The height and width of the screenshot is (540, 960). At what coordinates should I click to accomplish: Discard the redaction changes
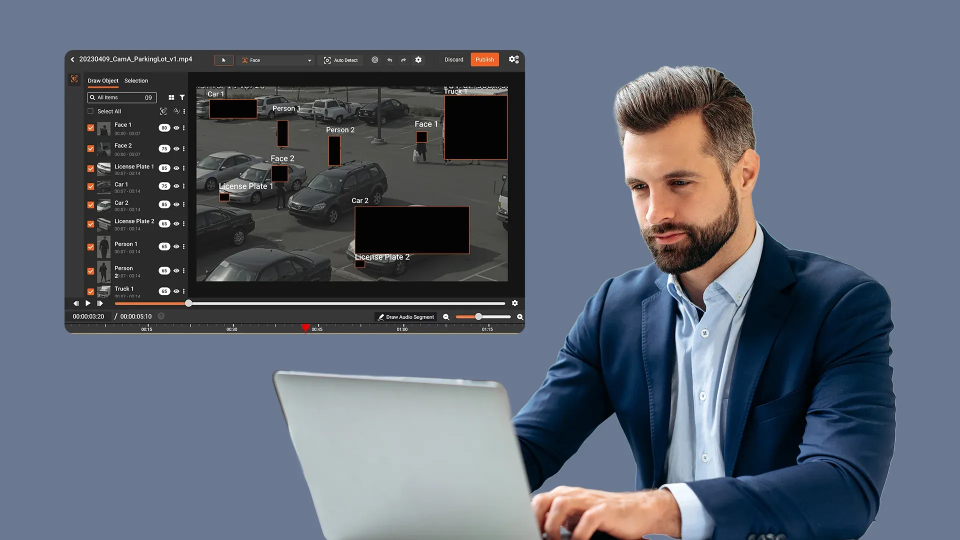454,59
